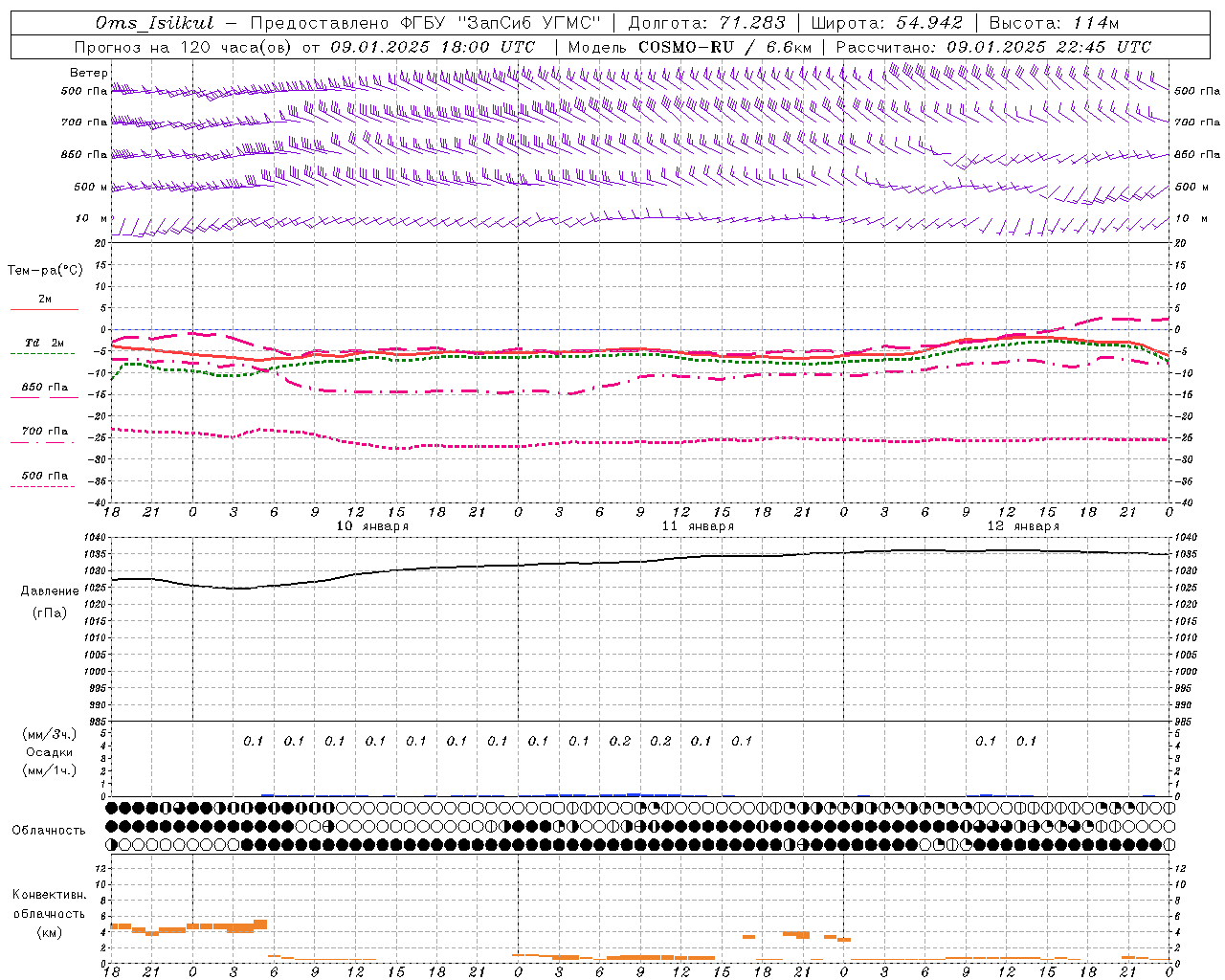Click the 500 гПа entry in temperature legend
The image size is (1225, 980).
click(x=45, y=476)
